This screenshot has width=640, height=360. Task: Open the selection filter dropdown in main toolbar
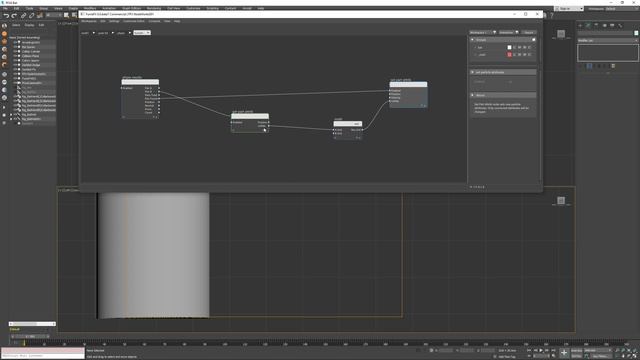point(53,16)
